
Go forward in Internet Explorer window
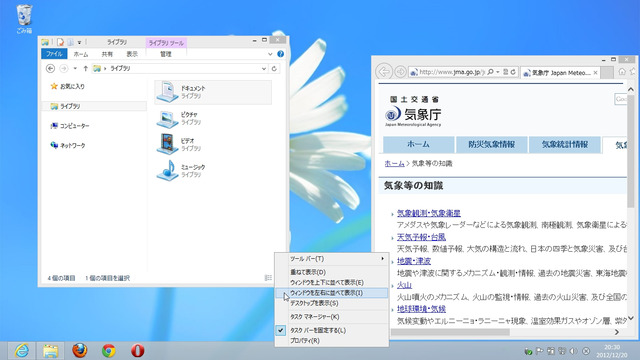[400, 72]
